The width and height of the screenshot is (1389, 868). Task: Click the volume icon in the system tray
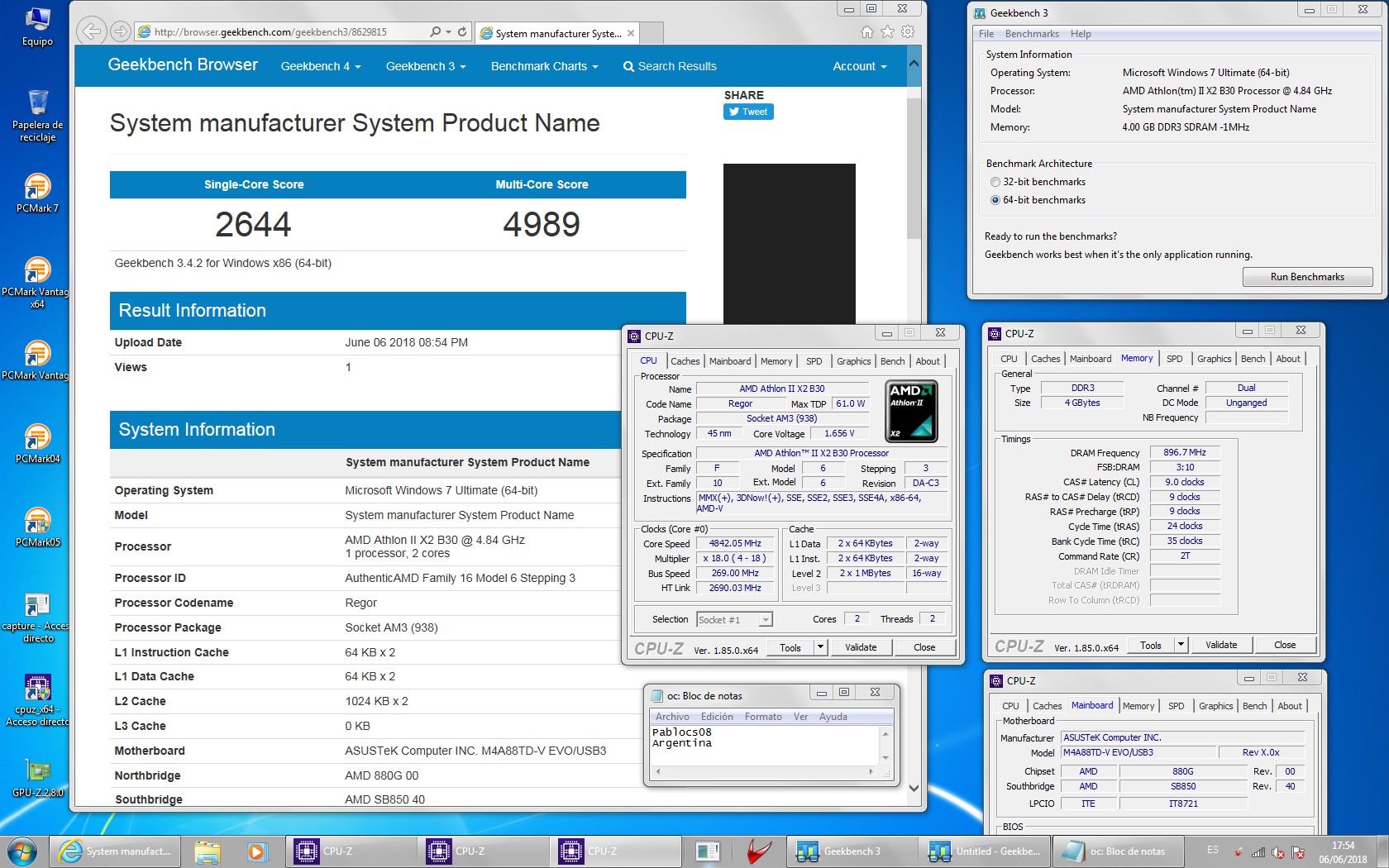(1278, 852)
